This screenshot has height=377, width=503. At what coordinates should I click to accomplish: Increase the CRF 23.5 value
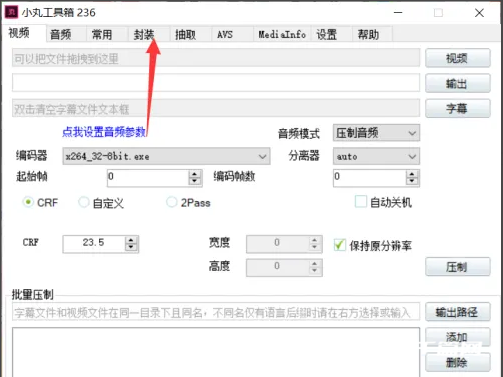[131, 240]
